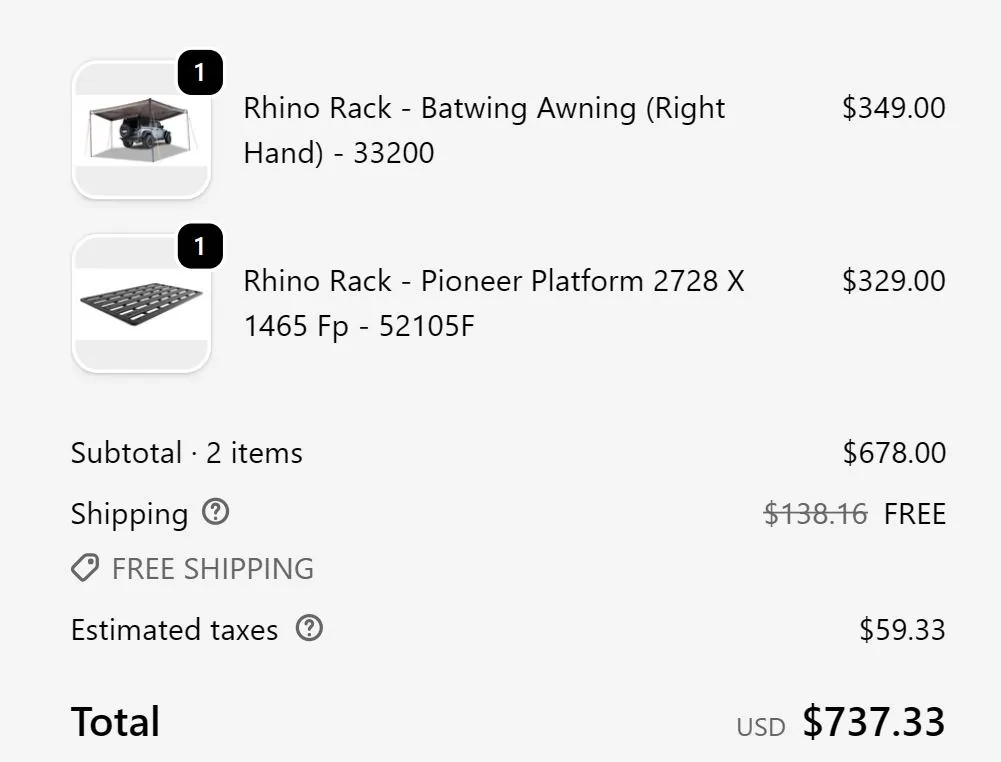The height and width of the screenshot is (762, 1001).
Task: Select the question mark beside Estimated taxes
Action: [x=310, y=629]
